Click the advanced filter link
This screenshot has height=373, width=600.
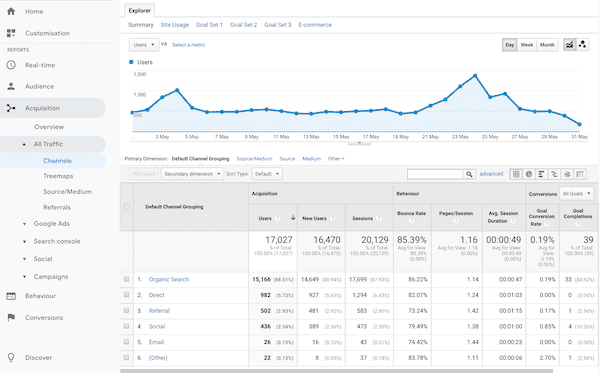[491, 174]
